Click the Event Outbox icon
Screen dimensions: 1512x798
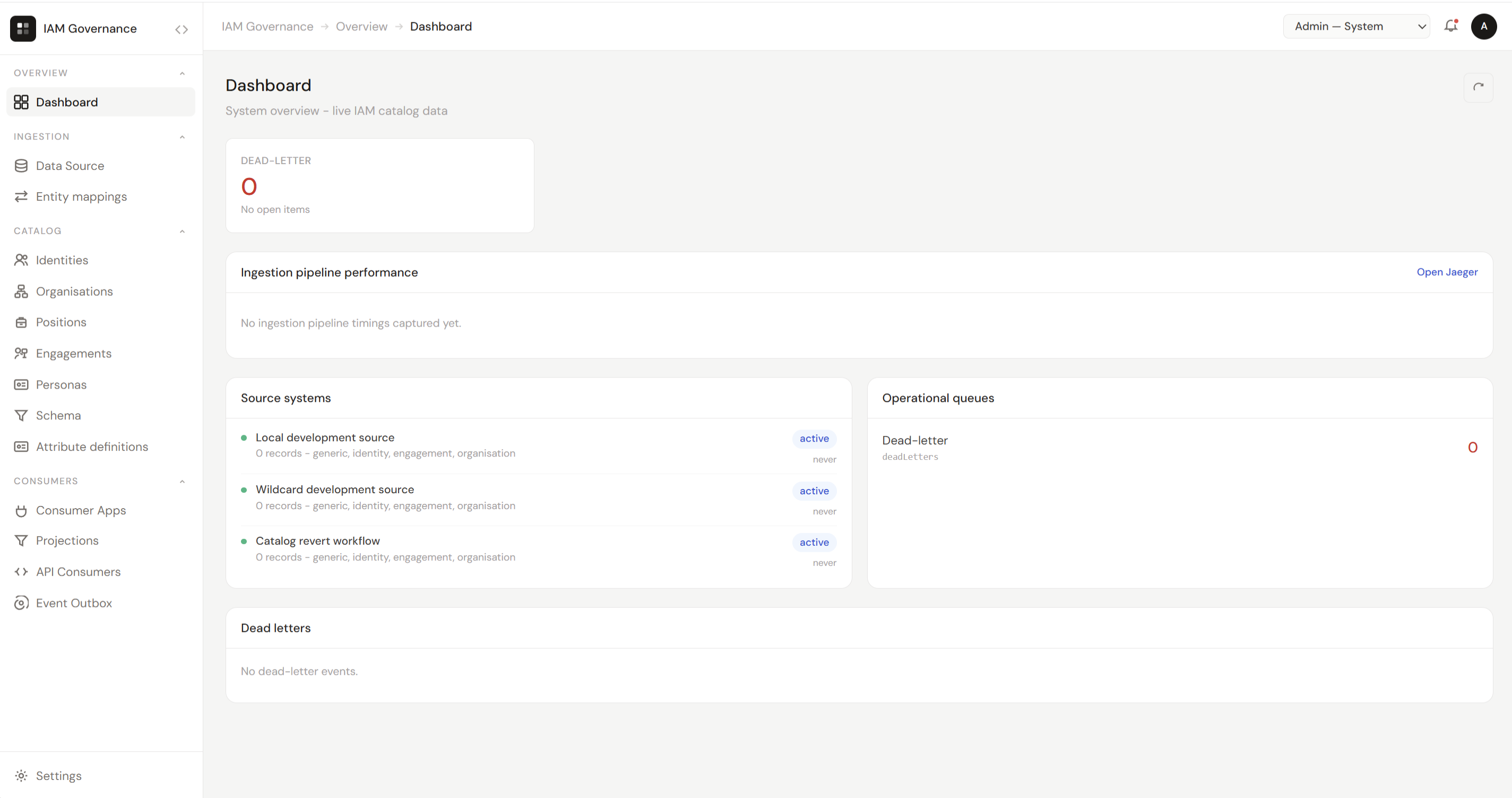point(21,603)
